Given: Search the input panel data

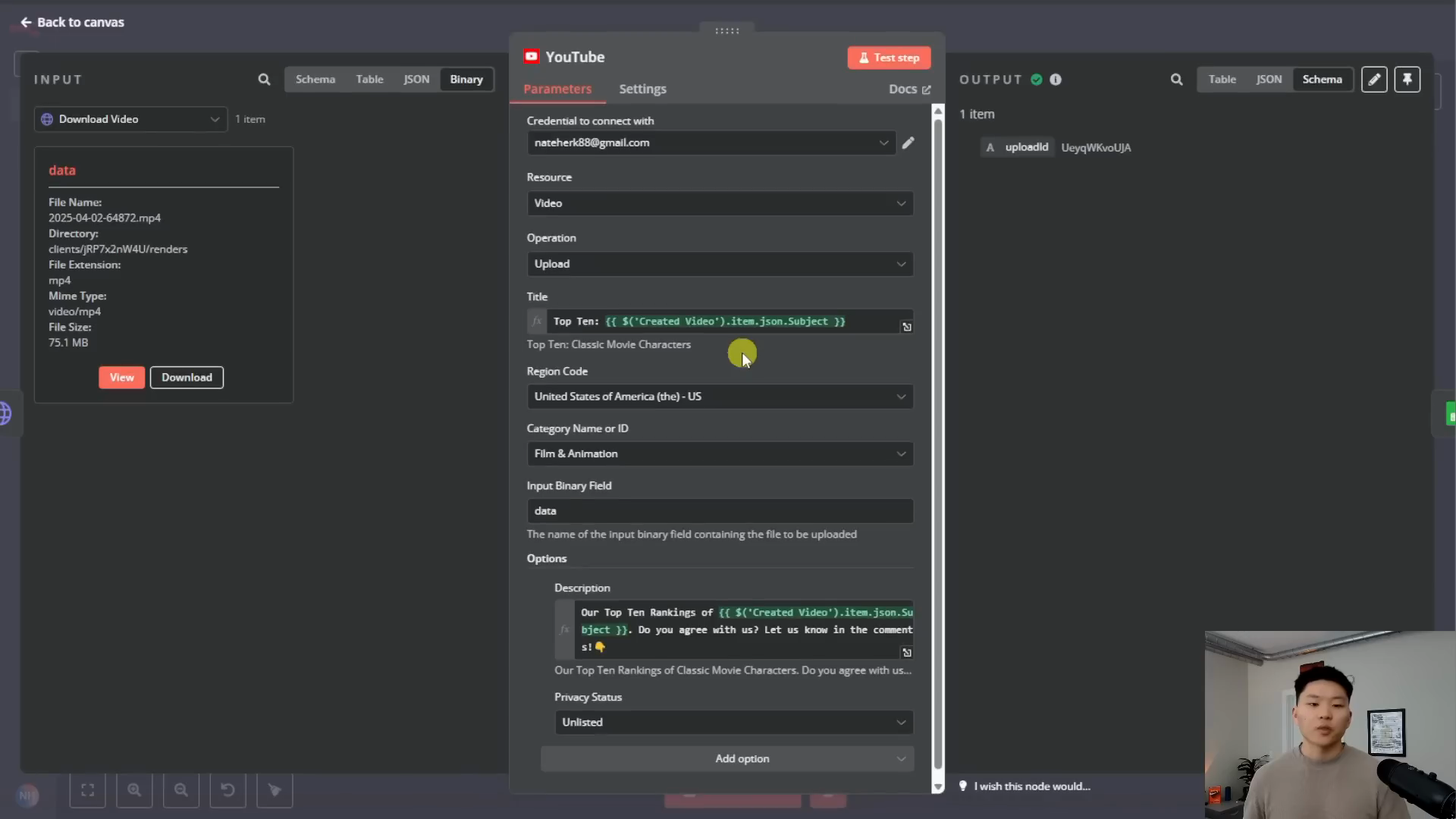Looking at the screenshot, I should (x=264, y=79).
